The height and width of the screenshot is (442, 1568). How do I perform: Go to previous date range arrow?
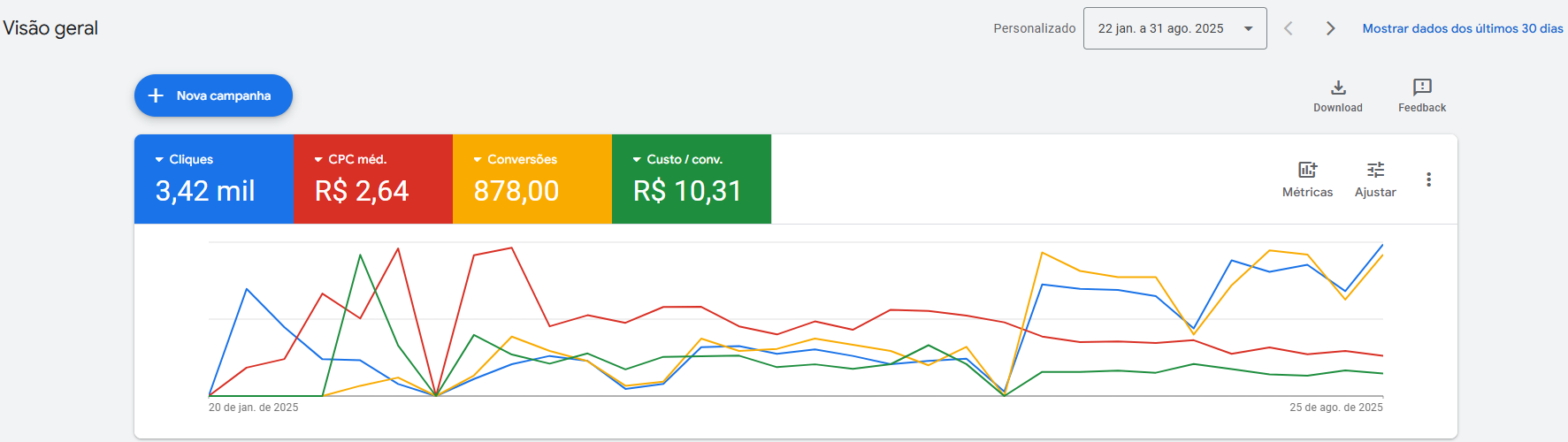pos(1289,28)
